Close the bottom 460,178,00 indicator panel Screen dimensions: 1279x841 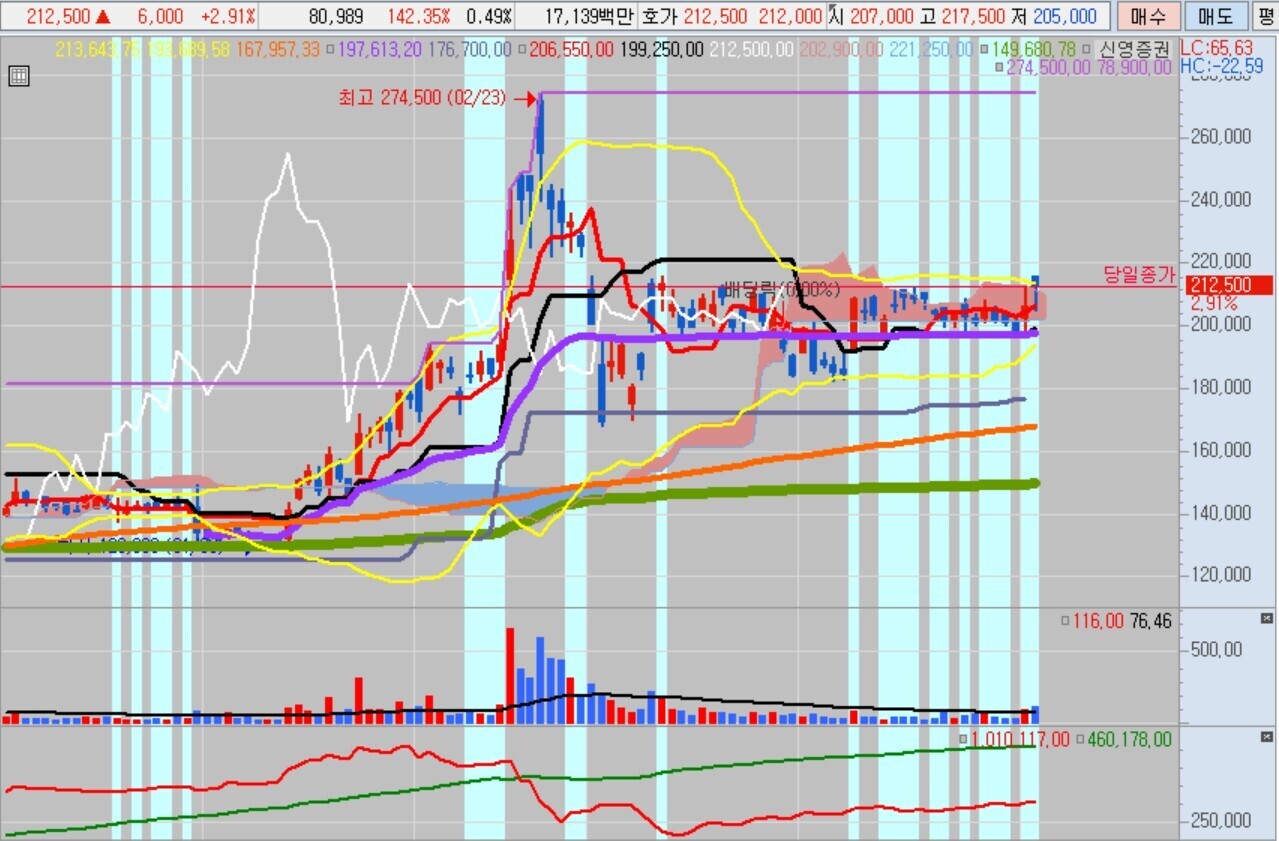point(1267,738)
